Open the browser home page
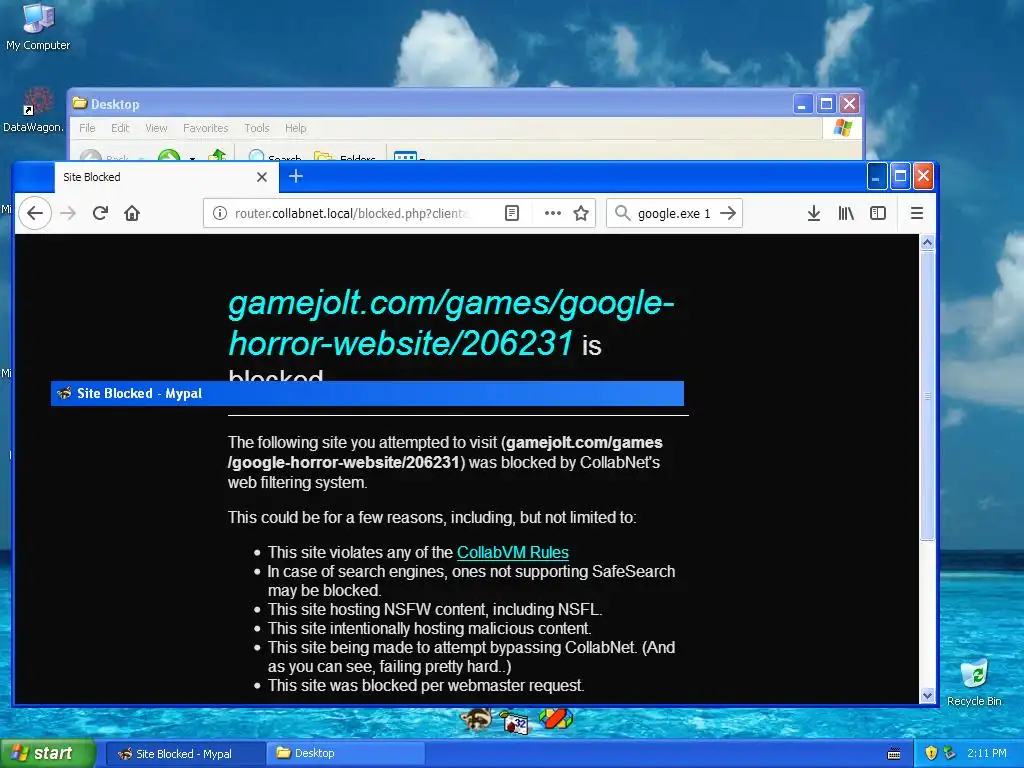 (x=132, y=213)
